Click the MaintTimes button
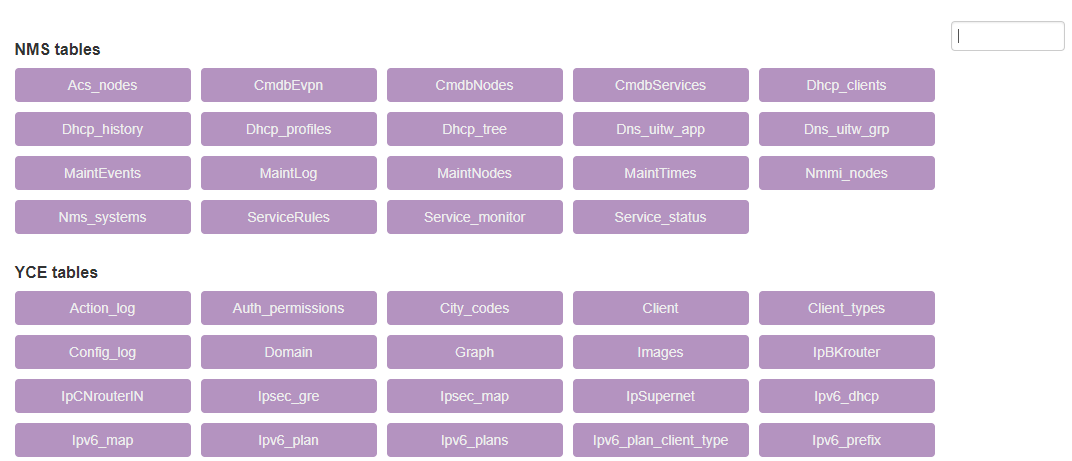 (660, 173)
